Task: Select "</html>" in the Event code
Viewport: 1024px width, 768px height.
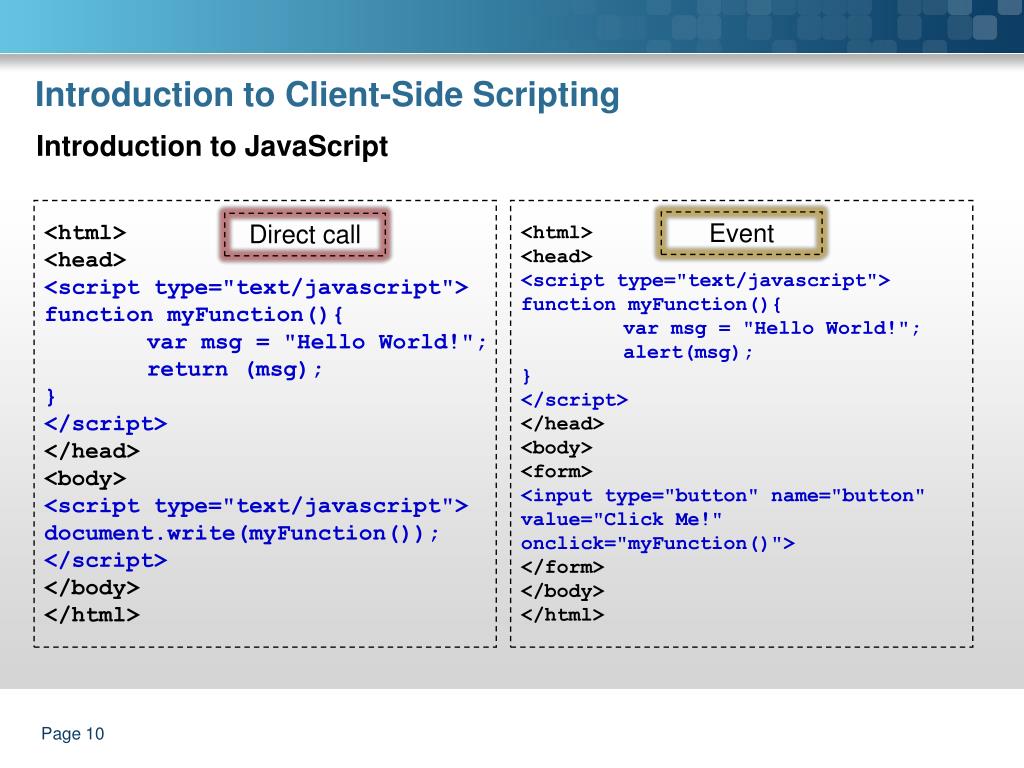Action: (x=562, y=615)
